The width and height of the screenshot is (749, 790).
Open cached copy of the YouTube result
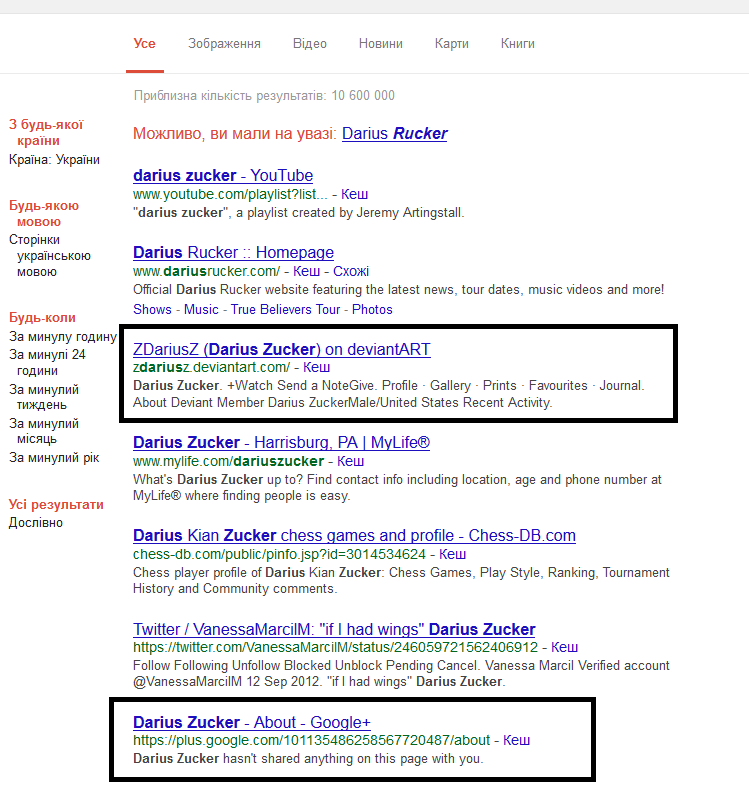[355, 194]
